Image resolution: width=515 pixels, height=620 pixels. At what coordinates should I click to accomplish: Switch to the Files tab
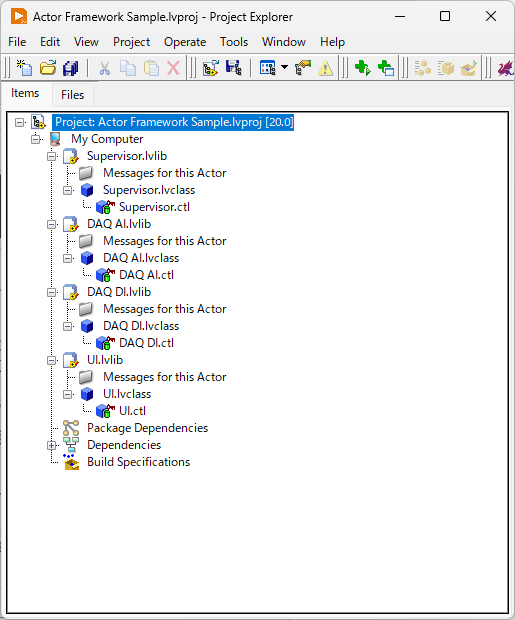pos(72,95)
